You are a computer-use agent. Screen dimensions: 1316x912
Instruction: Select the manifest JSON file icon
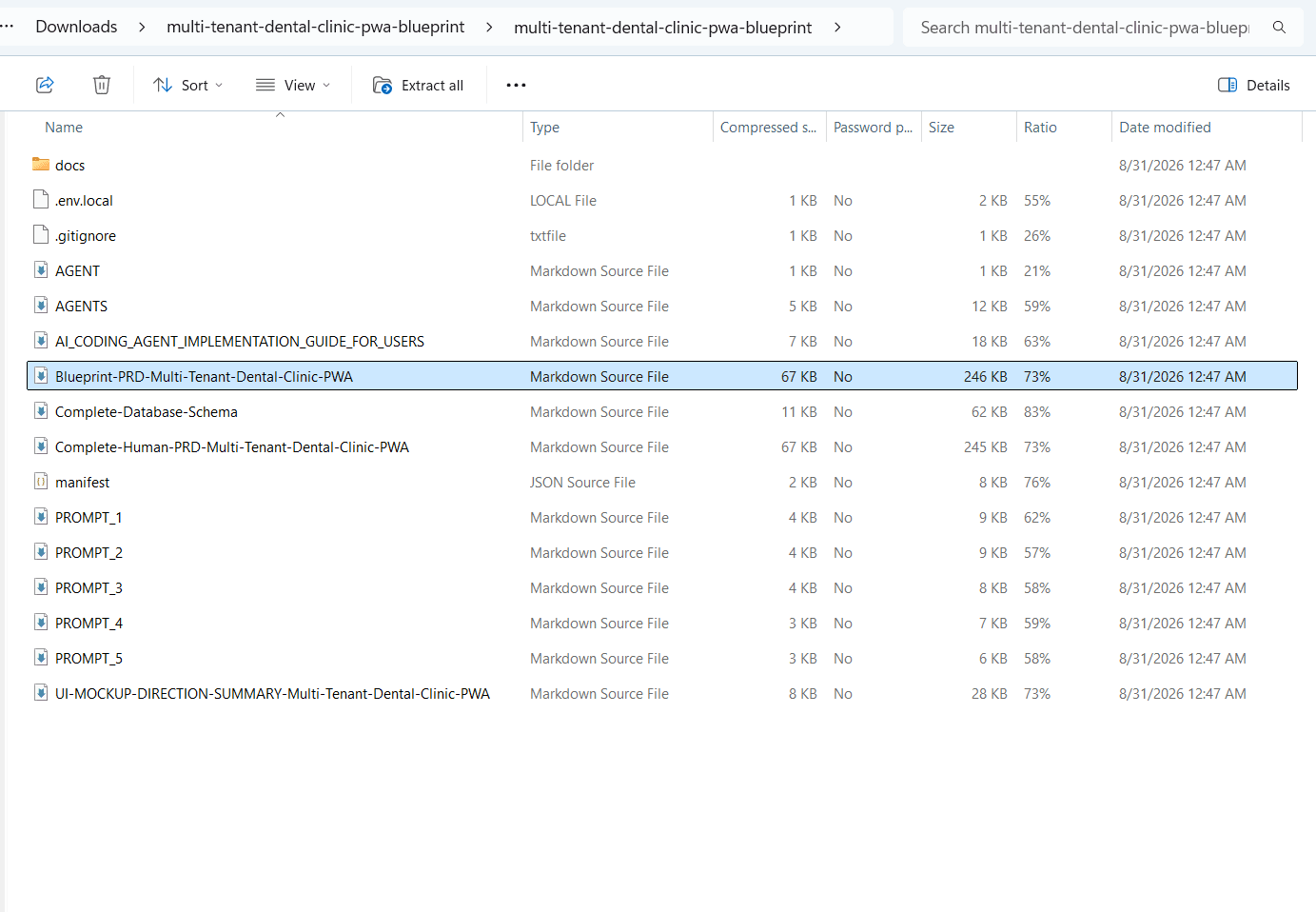point(41,482)
